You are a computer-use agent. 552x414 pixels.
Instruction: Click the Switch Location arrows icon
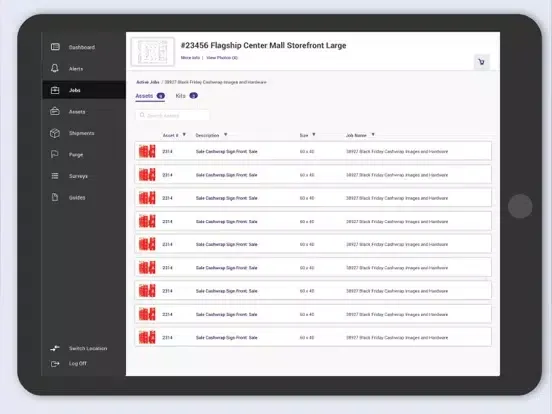point(55,349)
